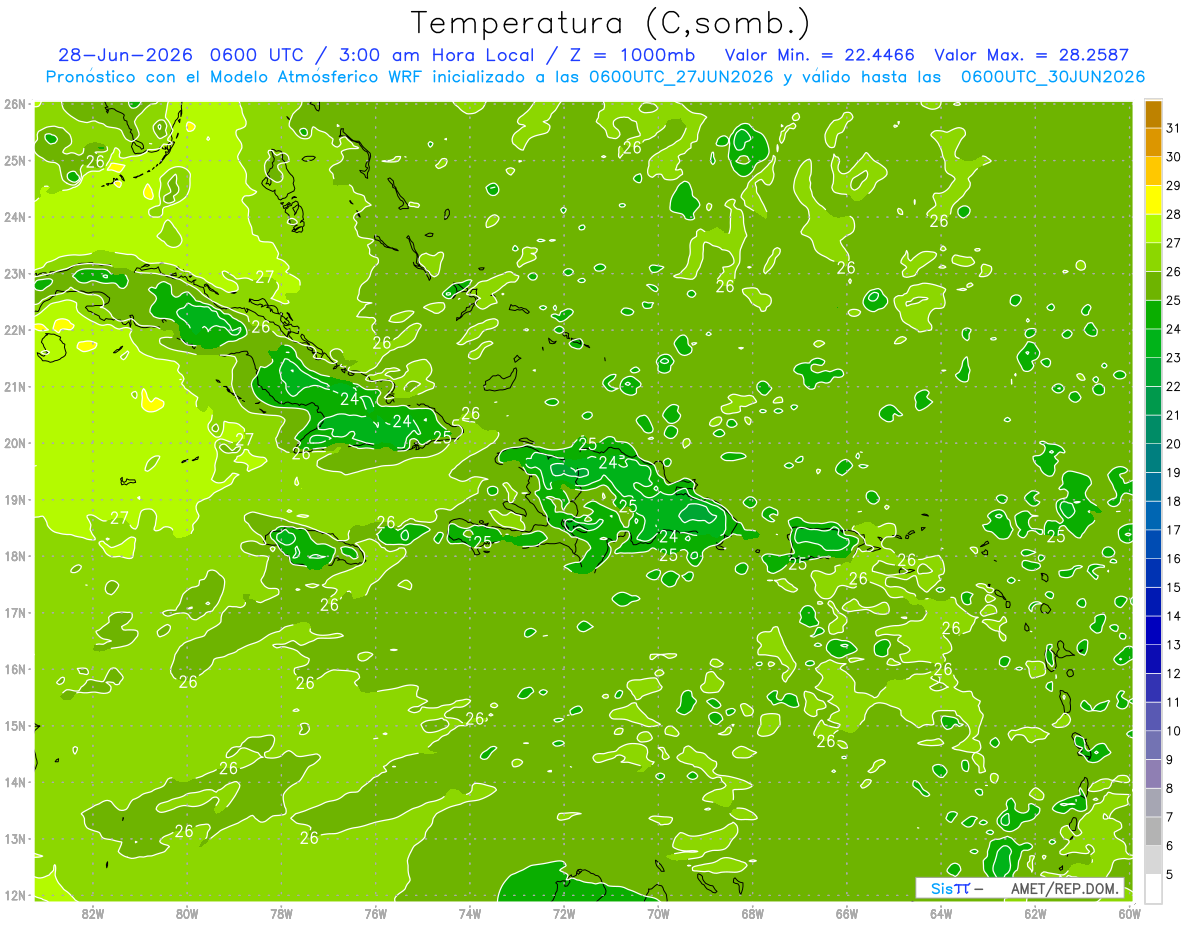
Task: Click the "31" label on the color scale
Action: [1174, 128]
